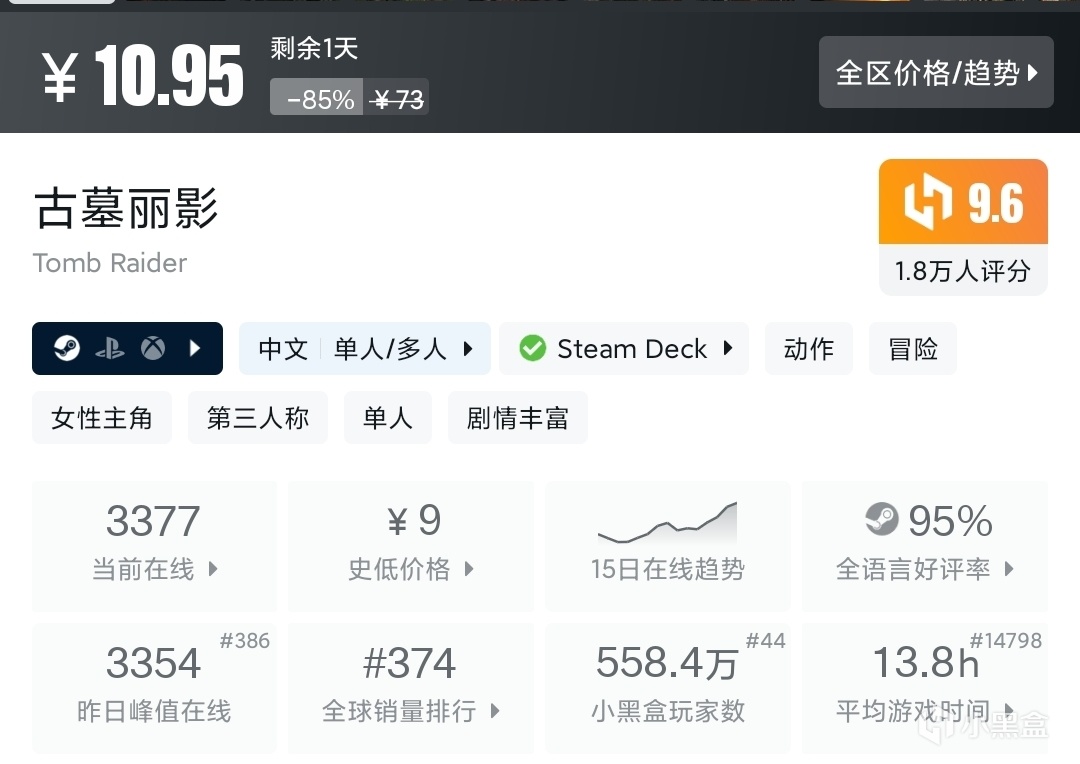Click the PlayStation platform icon
This screenshot has height=764, width=1080.
pyautogui.click(x=110, y=348)
